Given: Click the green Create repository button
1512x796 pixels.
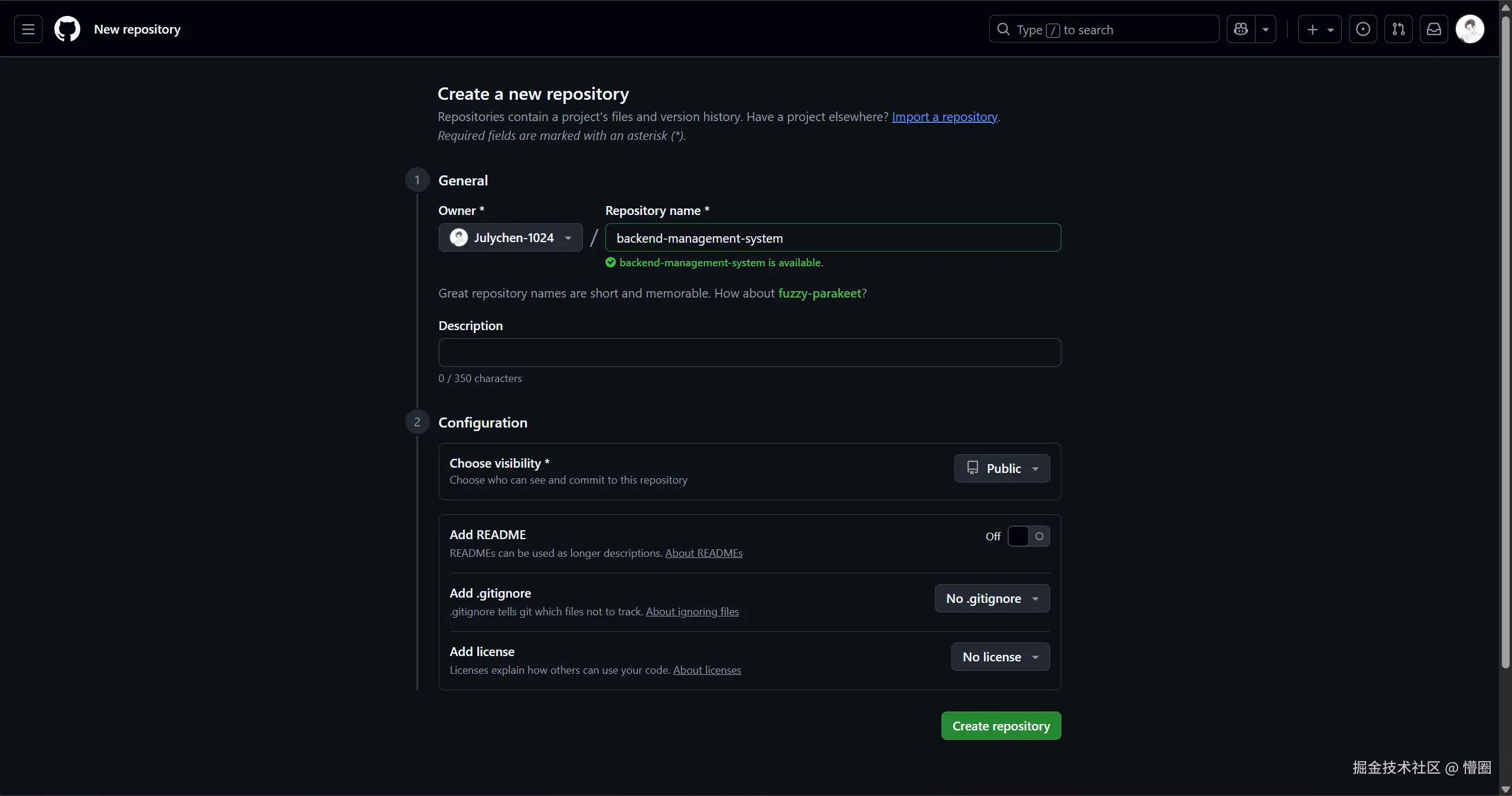Looking at the screenshot, I should tap(1001, 726).
